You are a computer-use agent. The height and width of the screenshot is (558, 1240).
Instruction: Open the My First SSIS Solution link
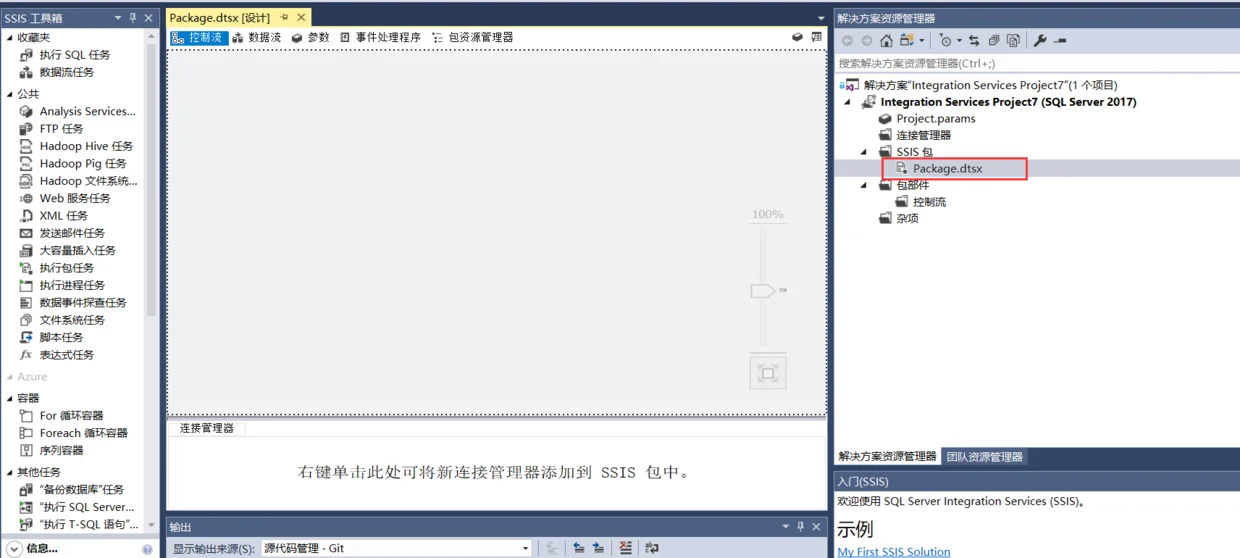pos(894,552)
